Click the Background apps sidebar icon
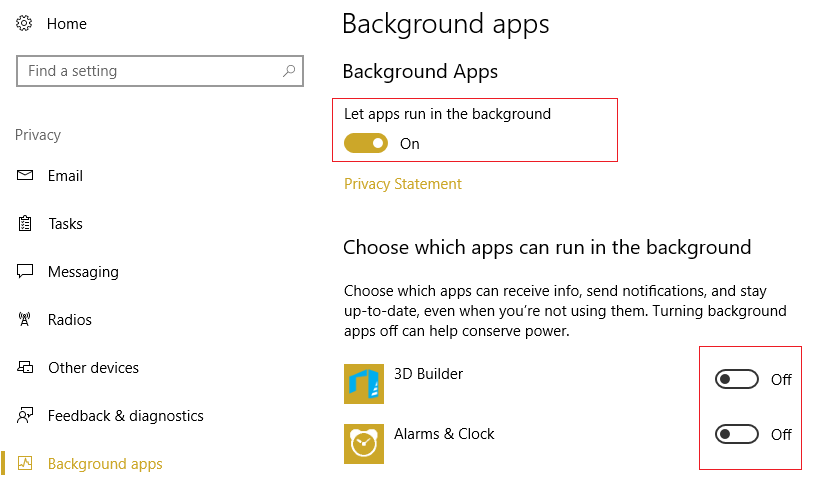The height and width of the screenshot is (480, 817). click(25, 464)
